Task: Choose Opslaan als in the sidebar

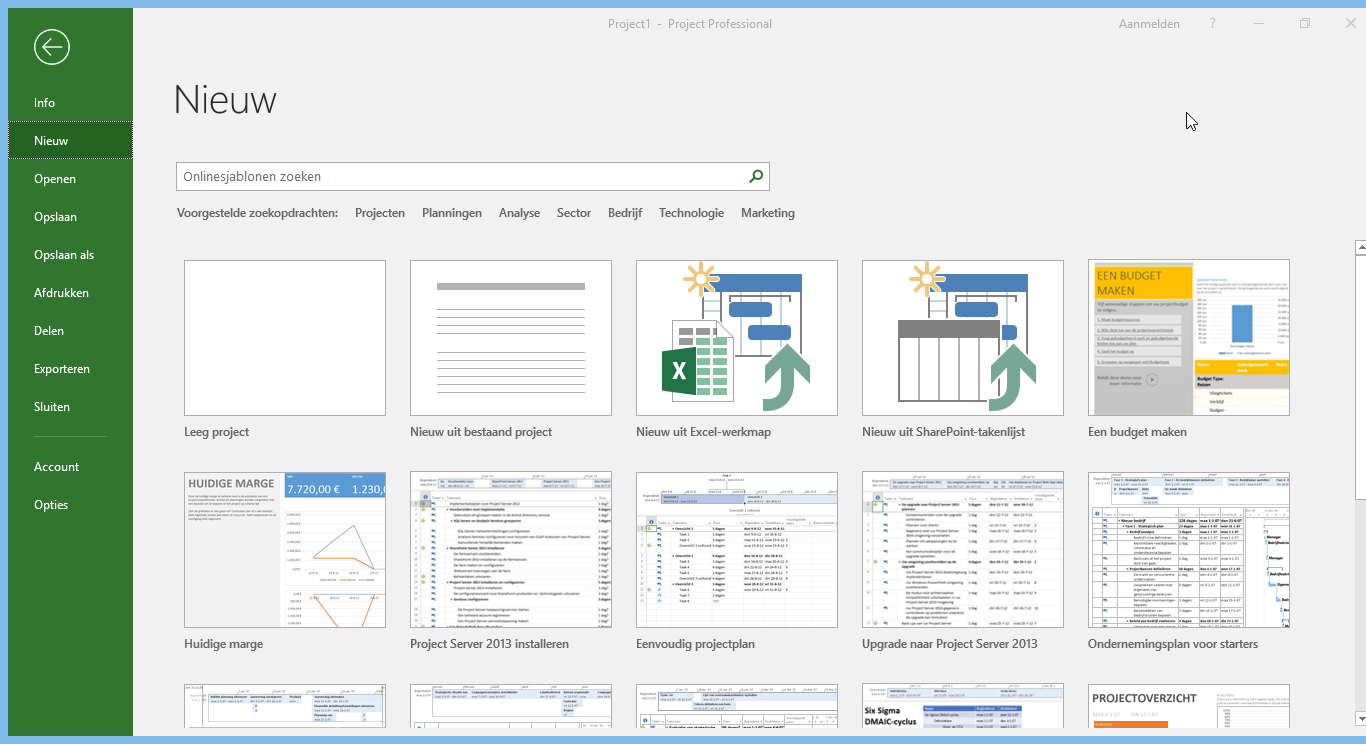Action: (70, 255)
